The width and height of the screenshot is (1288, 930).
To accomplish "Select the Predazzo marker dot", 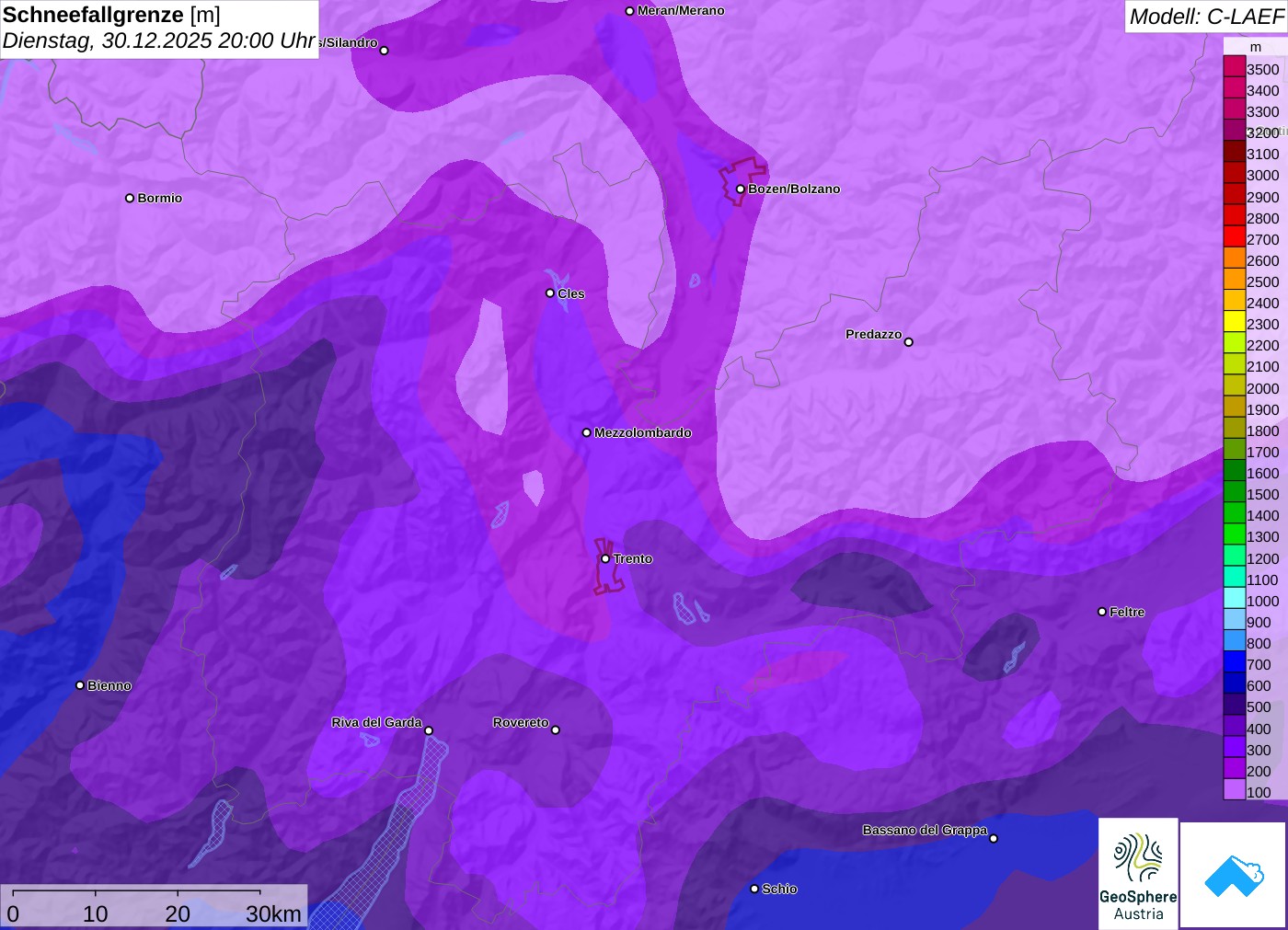I will coord(909,342).
